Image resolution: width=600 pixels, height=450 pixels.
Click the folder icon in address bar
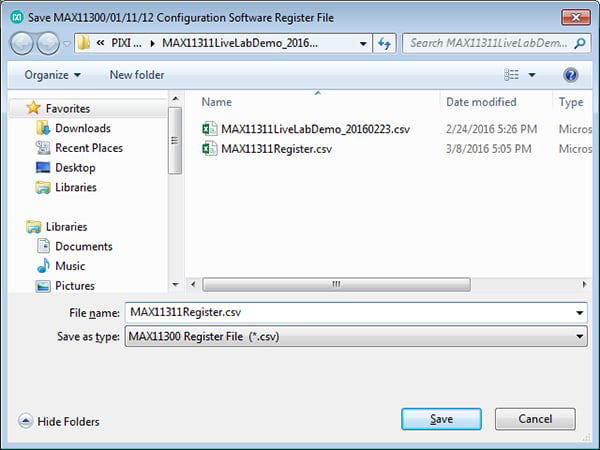pyautogui.click(x=83, y=43)
